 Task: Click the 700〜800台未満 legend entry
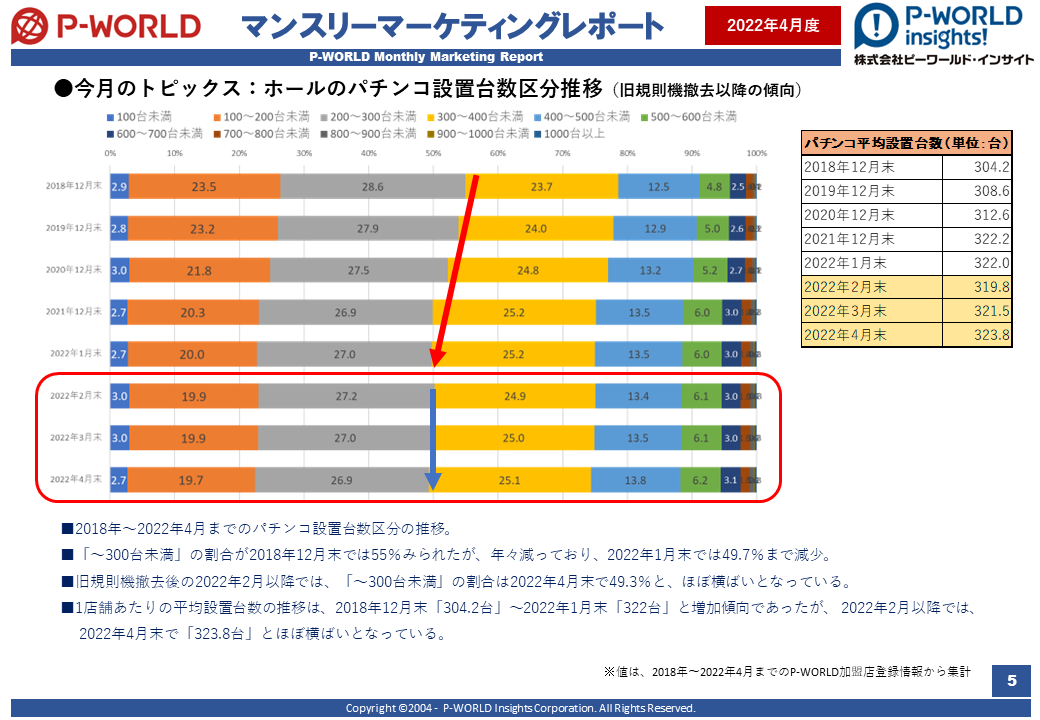(x=261, y=134)
